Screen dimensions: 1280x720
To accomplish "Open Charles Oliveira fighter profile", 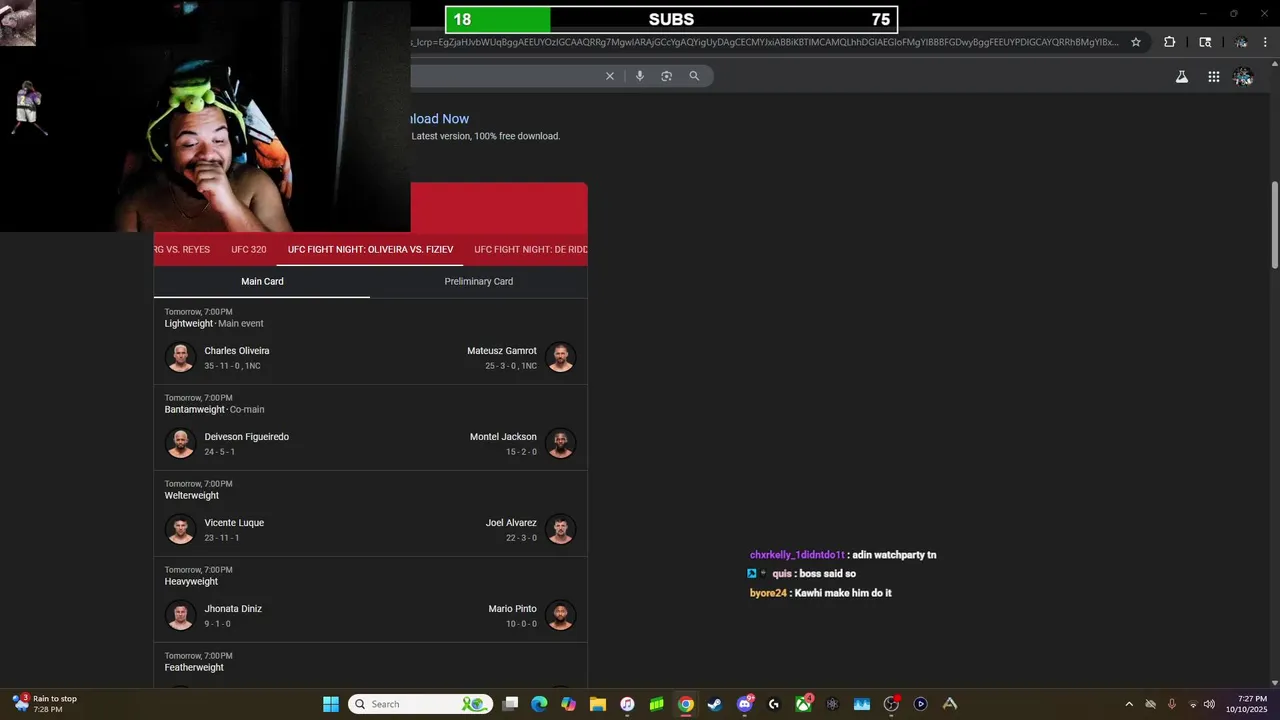I will point(237,351).
